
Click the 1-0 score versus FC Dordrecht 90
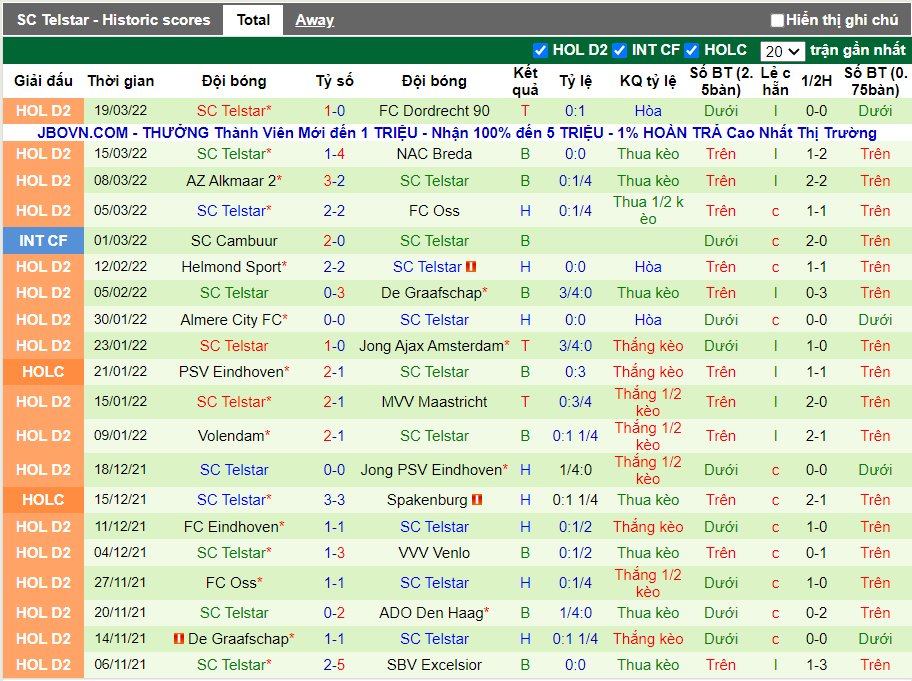click(334, 111)
